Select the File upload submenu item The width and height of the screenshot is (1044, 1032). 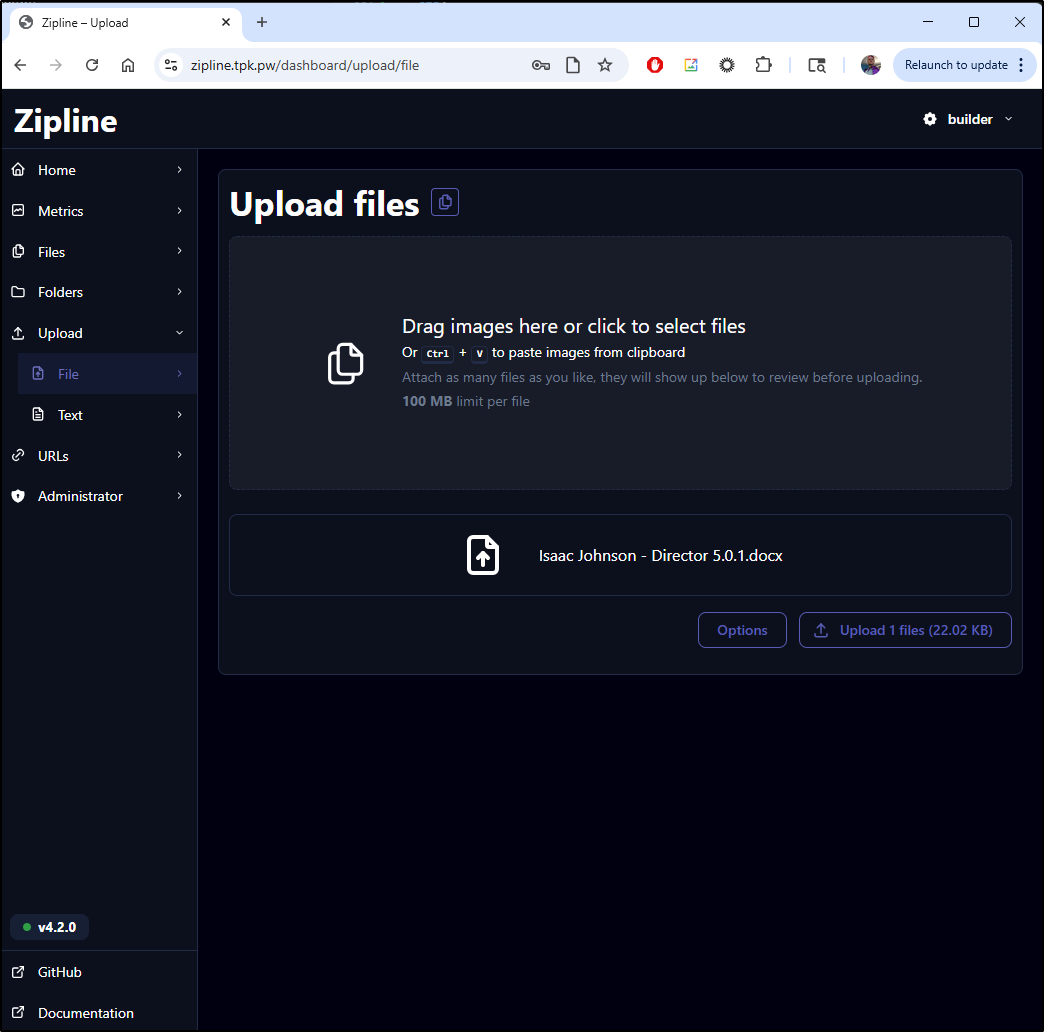[108, 374]
